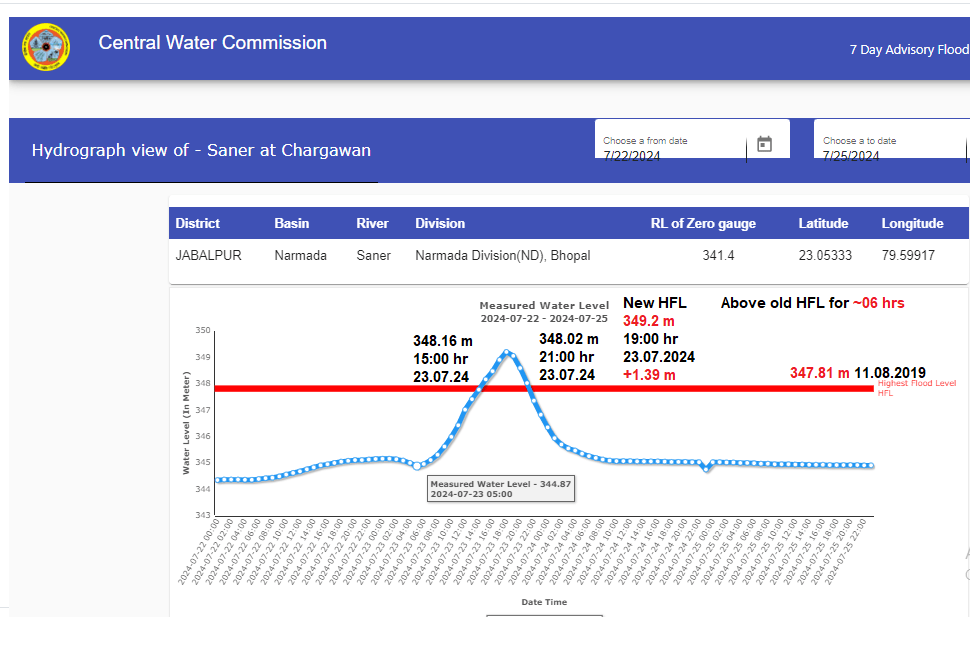Click the Division column header
This screenshot has width=970, height=650.
(440, 223)
